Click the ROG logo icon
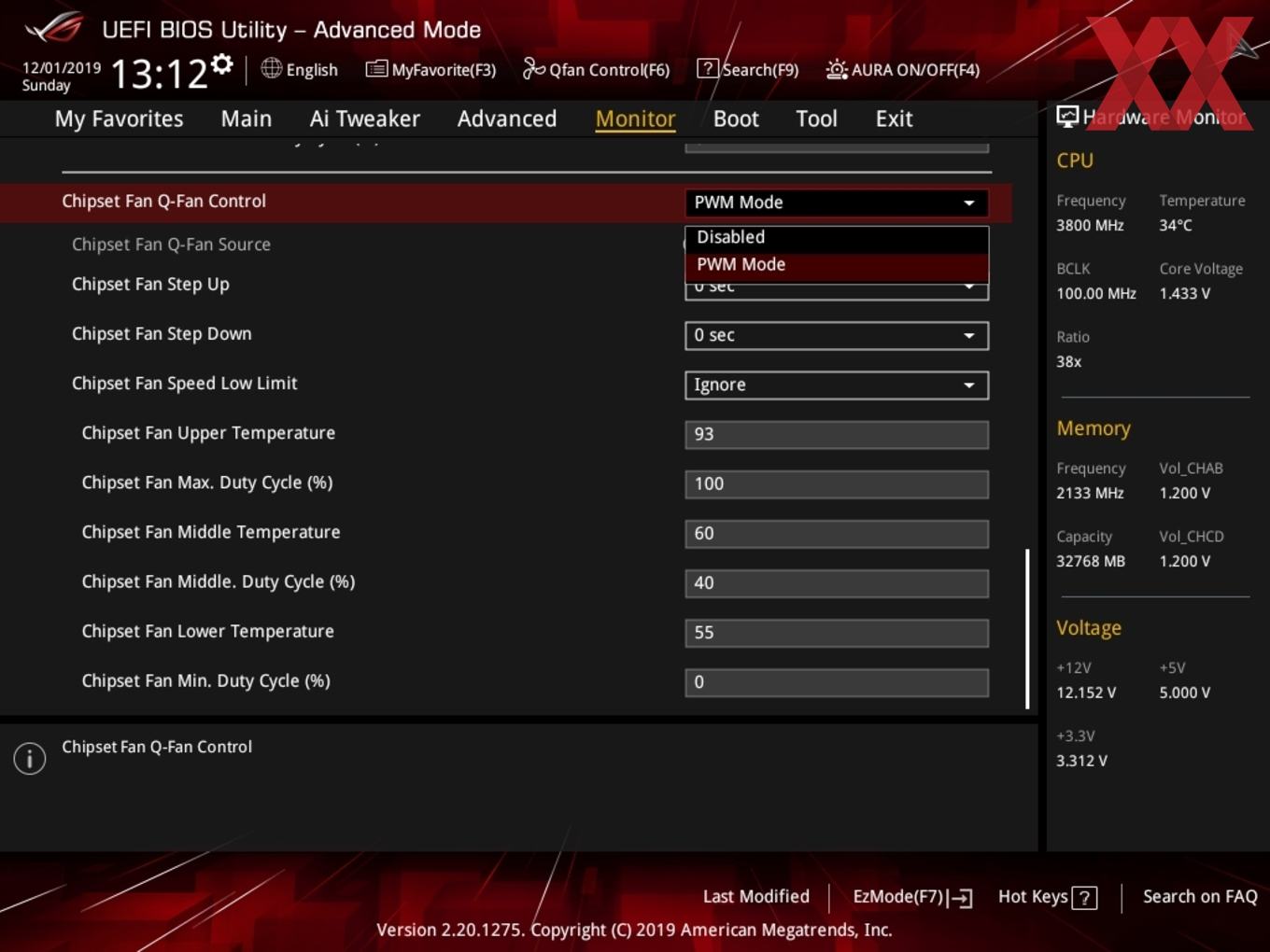Viewport: 1270px width, 952px height. point(54,28)
